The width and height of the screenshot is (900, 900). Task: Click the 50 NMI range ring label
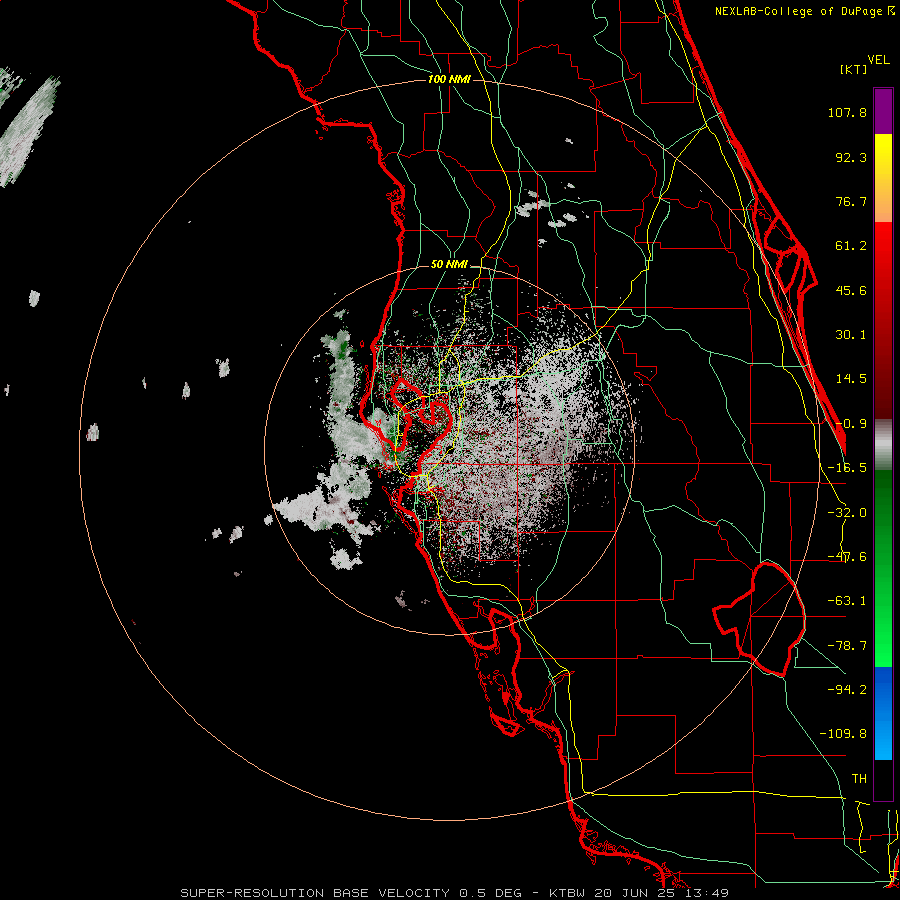click(449, 265)
